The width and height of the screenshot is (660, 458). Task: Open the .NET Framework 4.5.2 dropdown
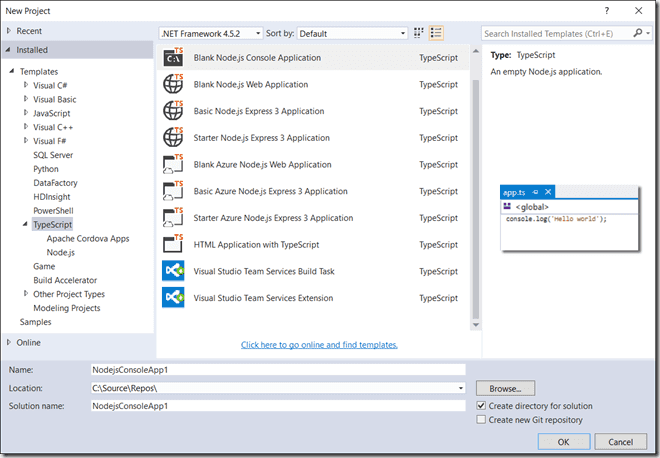(211, 33)
